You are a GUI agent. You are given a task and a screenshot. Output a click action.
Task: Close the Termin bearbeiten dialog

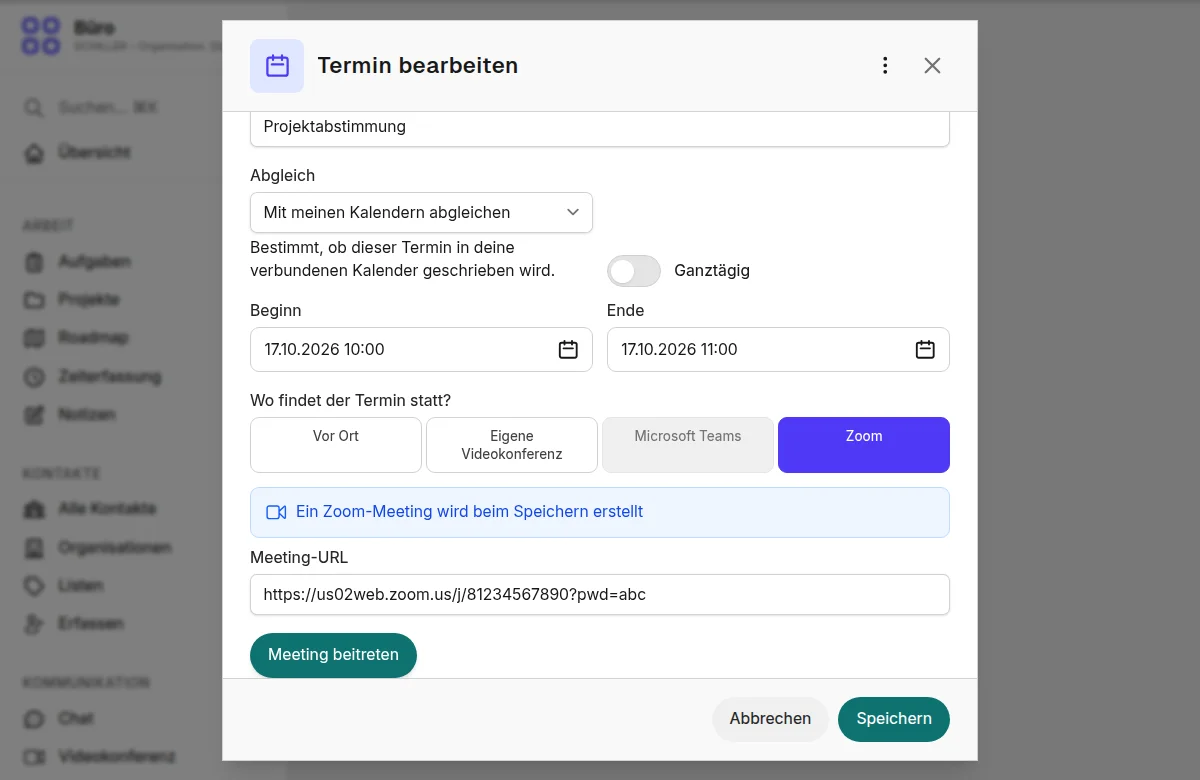point(932,66)
